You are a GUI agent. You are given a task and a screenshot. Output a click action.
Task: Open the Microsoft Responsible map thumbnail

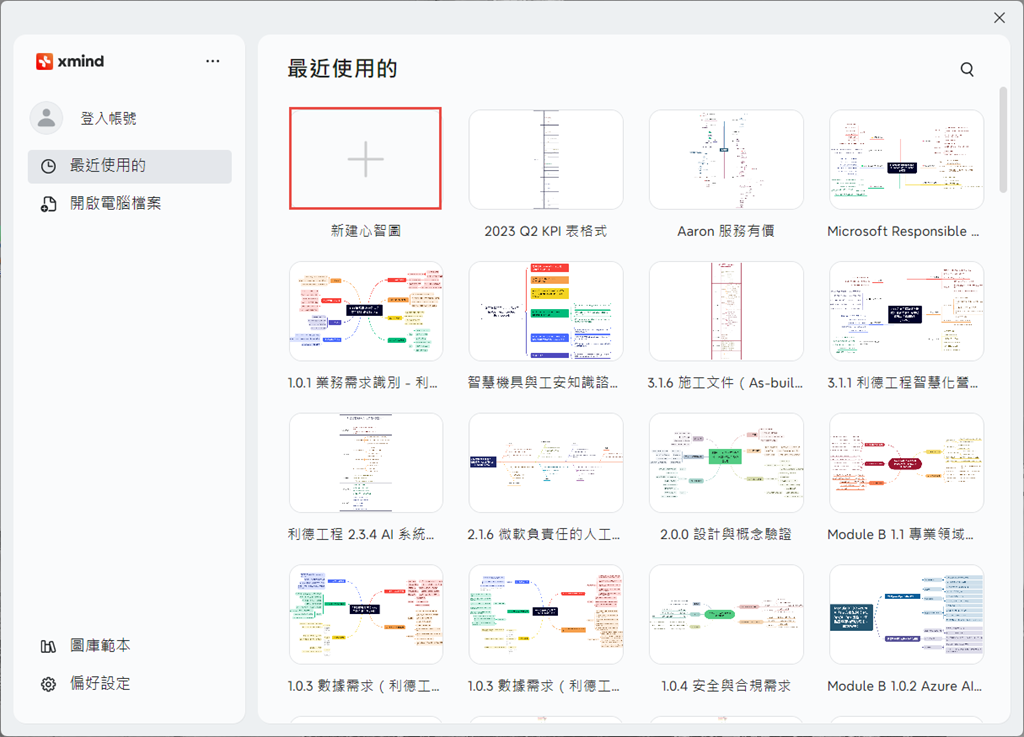pos(906,159)
